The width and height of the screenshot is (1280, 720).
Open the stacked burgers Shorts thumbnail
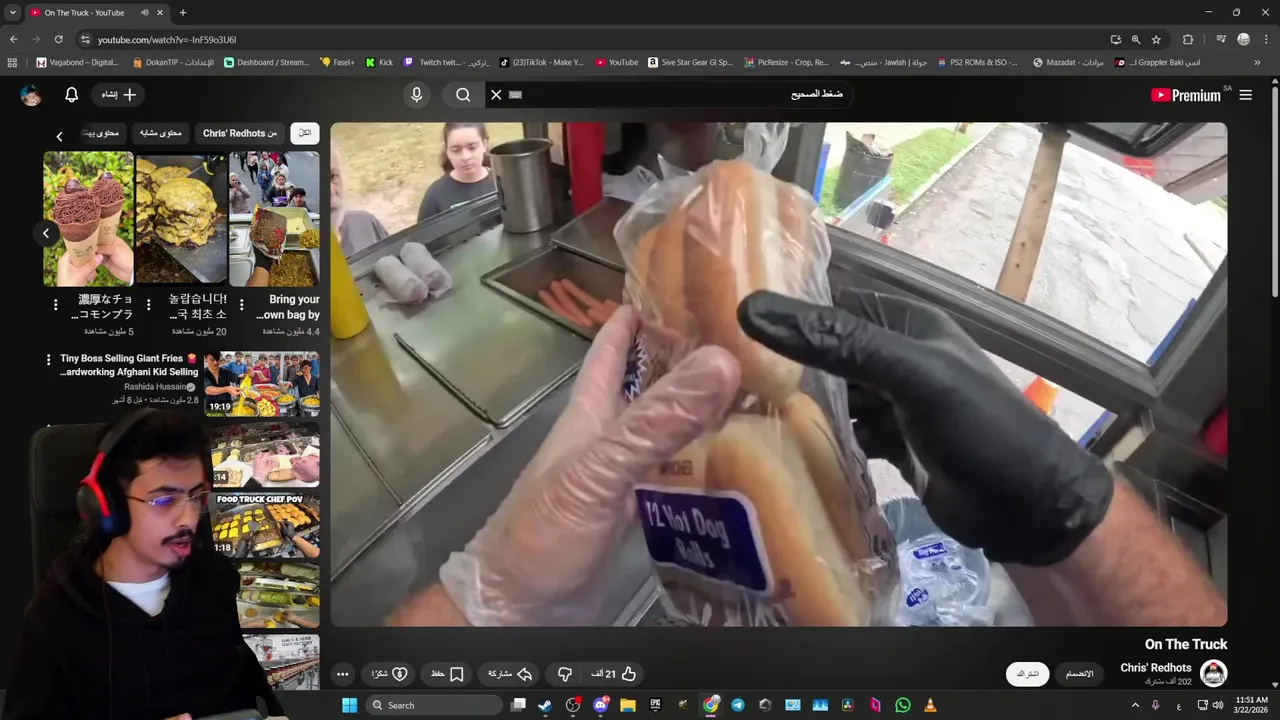click(x=181, y=219)
